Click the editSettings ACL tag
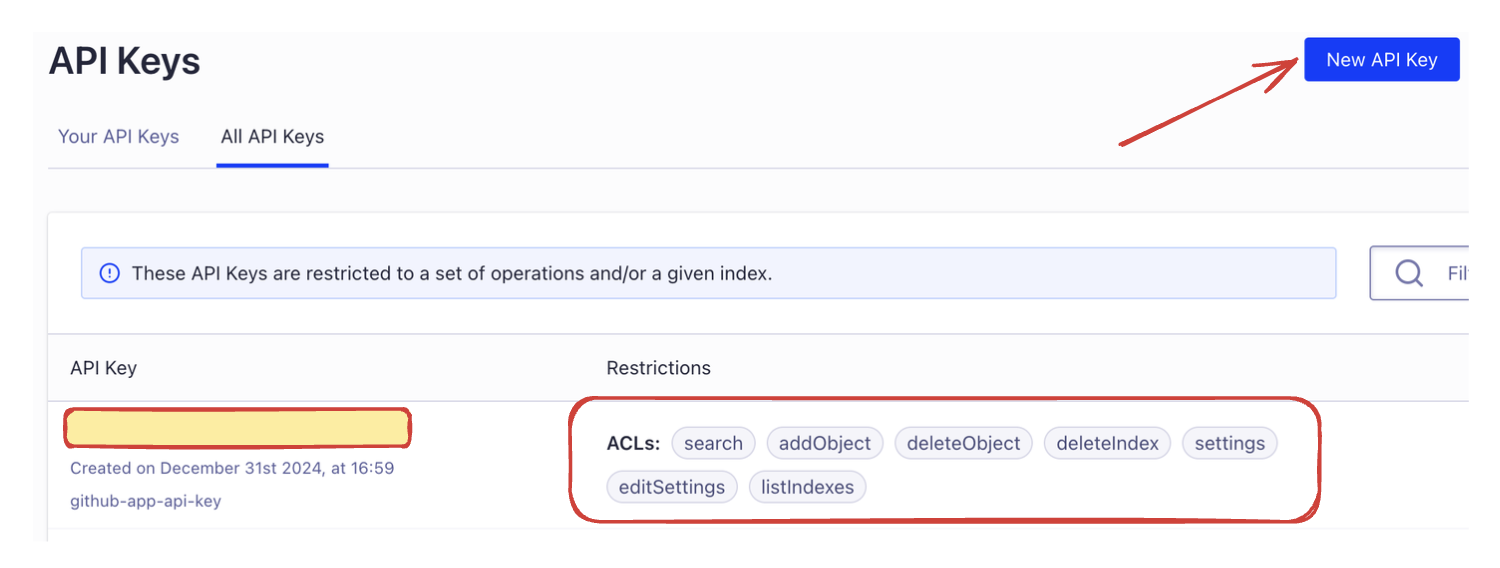Image resolution: width=1500 pixels, height=568 pixels. [672, 487]
